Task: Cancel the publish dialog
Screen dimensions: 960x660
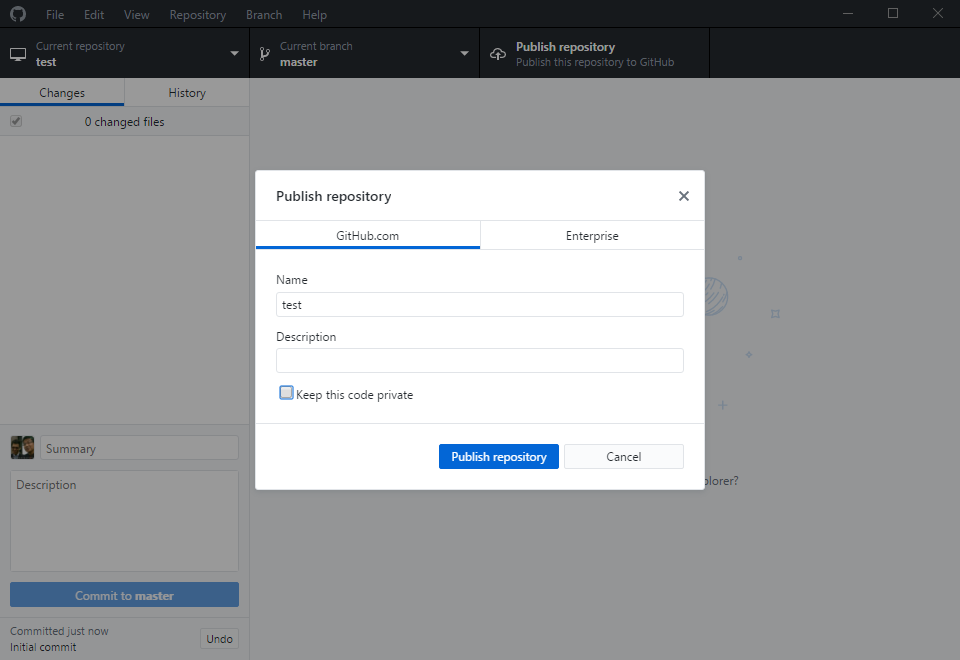Action: tap(623, 456)
